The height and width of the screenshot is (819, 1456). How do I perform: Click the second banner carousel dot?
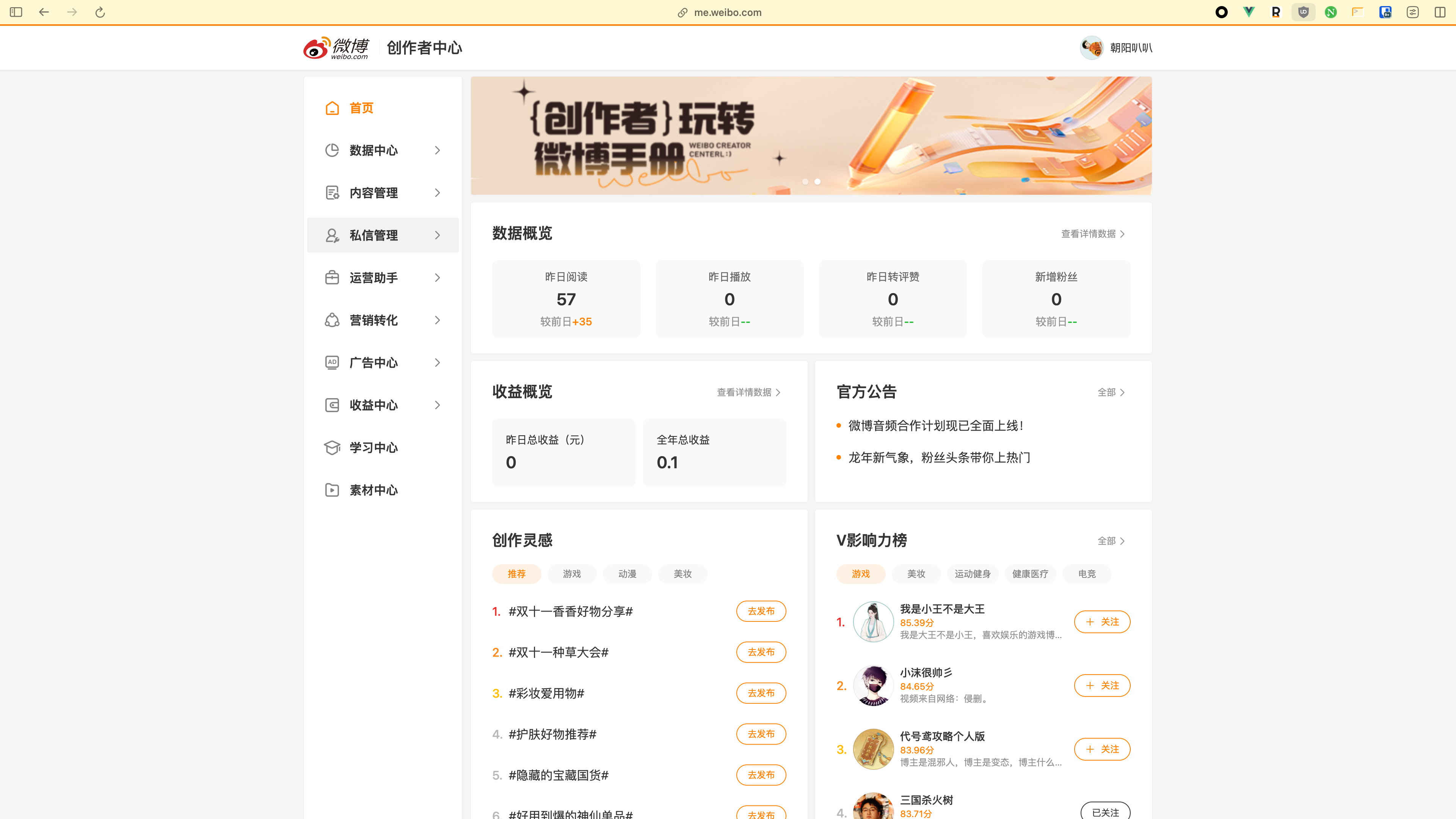[817, 182]
